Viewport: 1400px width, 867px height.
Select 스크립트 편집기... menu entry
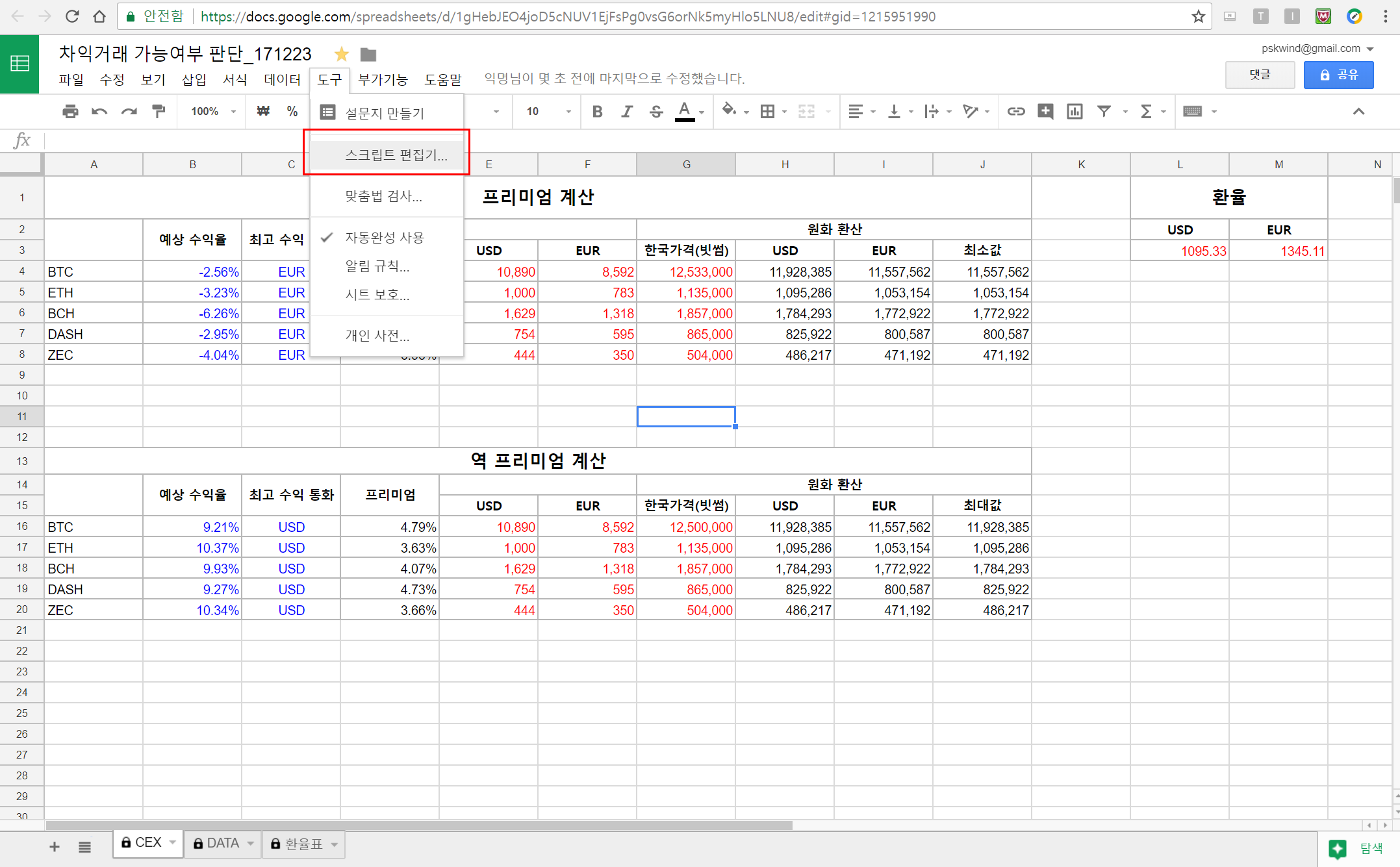[x=387, y=155]
